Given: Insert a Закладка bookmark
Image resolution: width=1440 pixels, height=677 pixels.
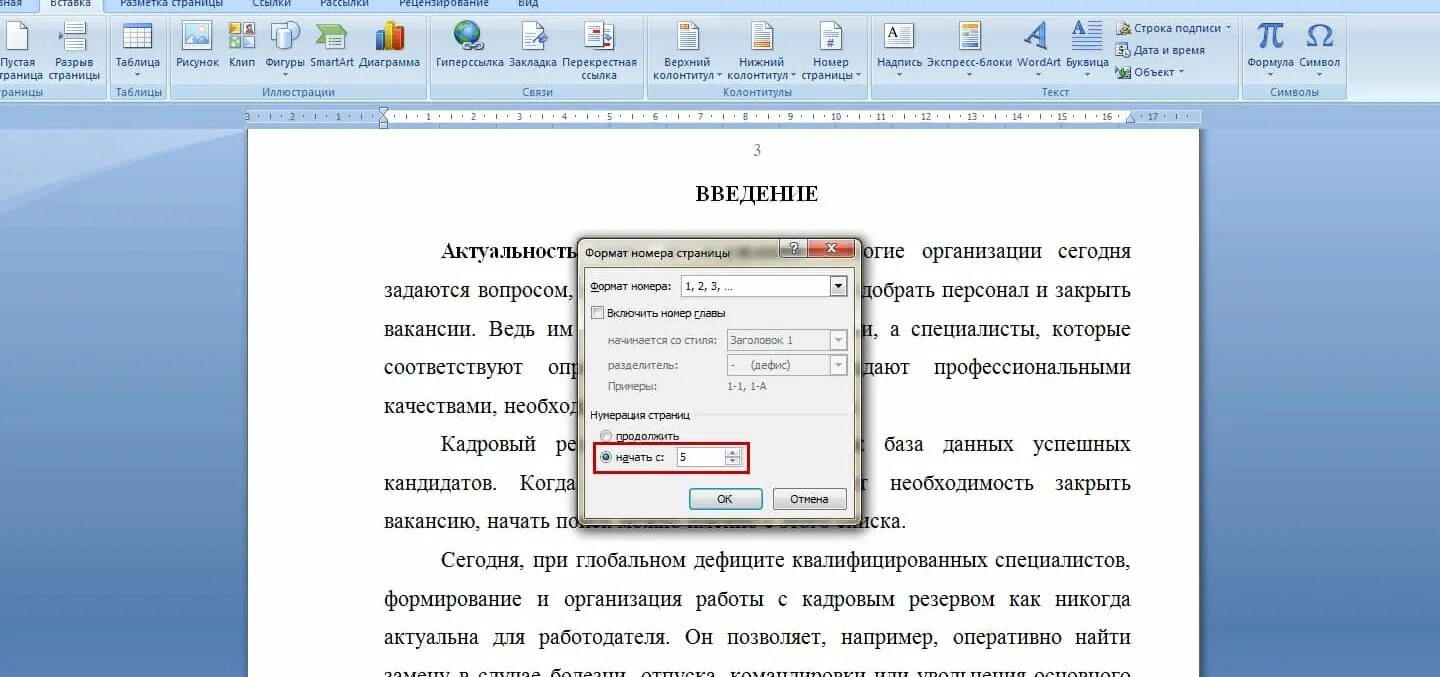Looking at the screenshot, I should point(533,45).
